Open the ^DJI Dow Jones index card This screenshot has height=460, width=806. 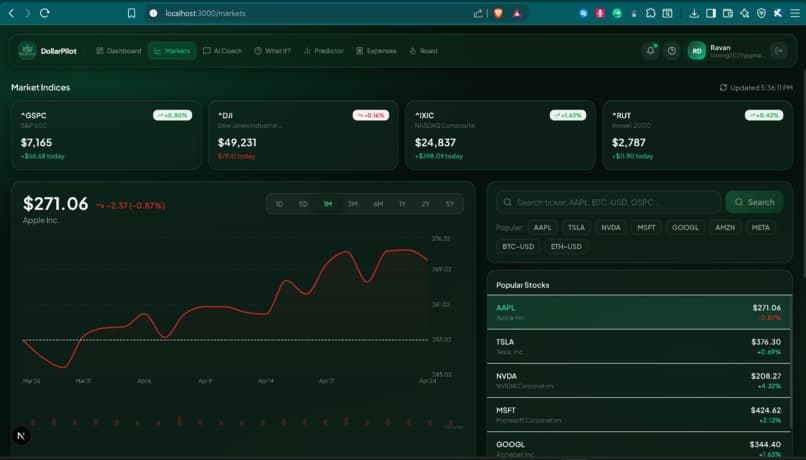pos(303,135)
